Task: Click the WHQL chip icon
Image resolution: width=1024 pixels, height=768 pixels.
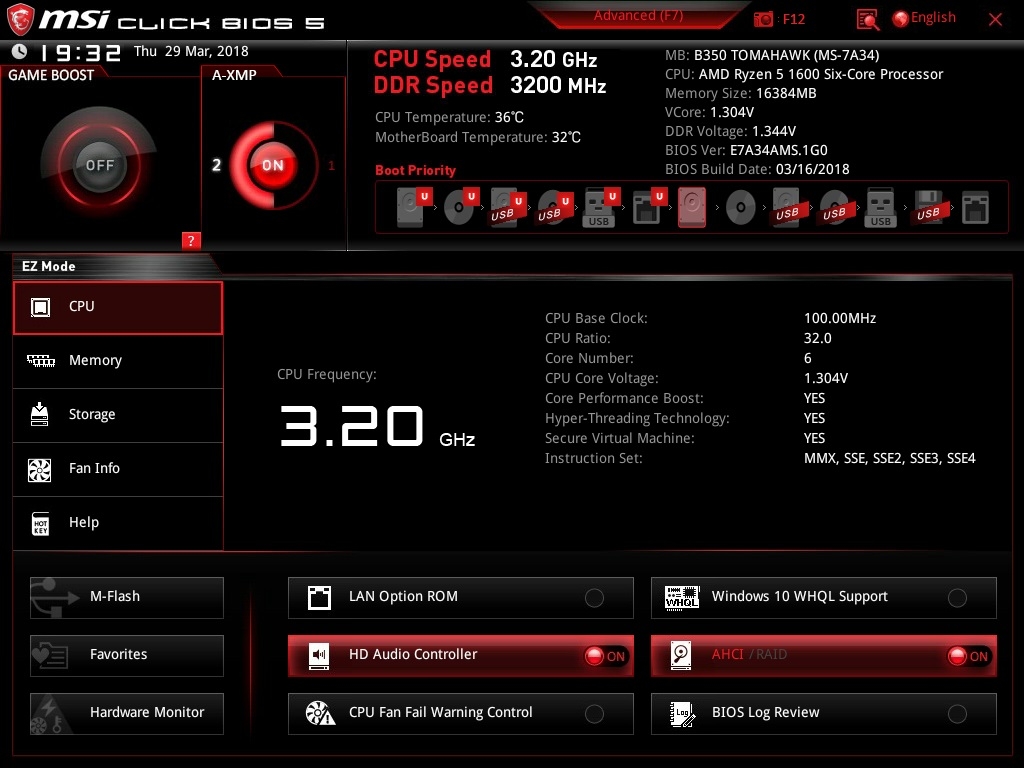Action: pos(682,598)
